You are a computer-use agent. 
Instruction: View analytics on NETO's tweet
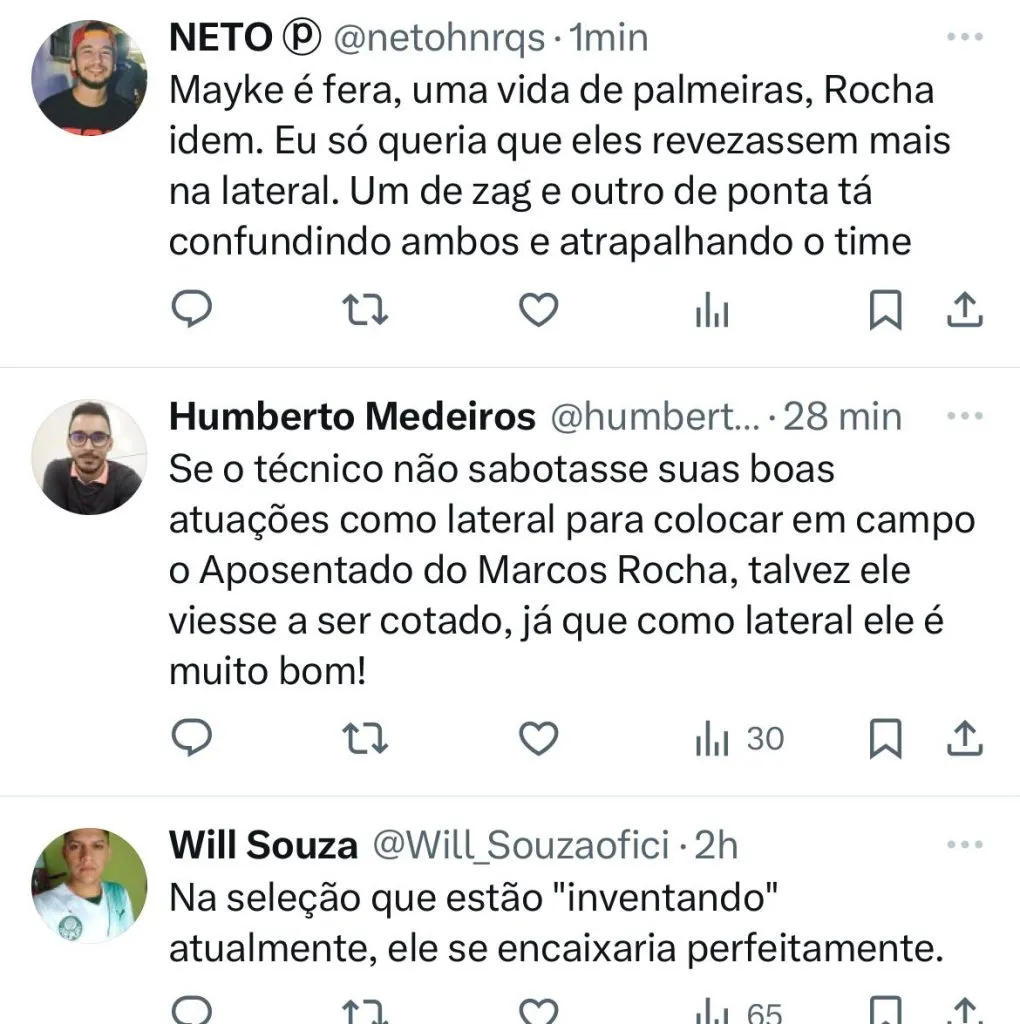pyautogui.click(x=712, y=313)
